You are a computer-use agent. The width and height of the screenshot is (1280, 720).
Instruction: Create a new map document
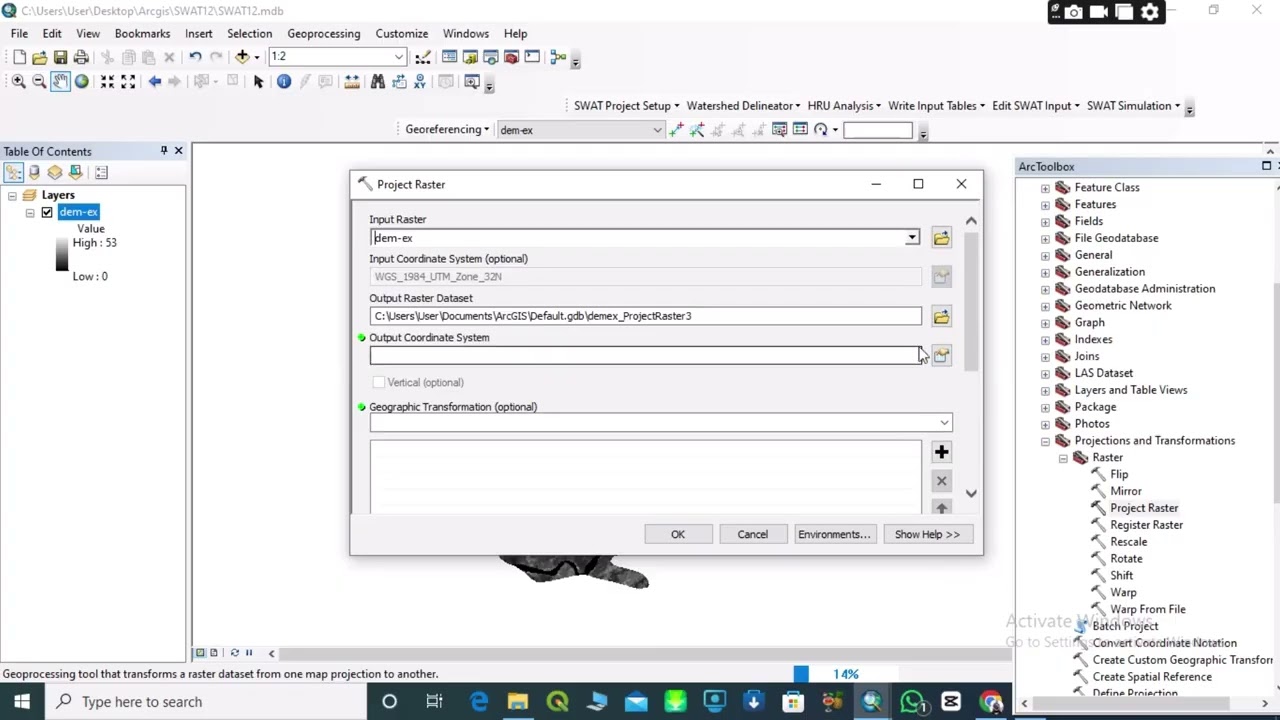pos(19,57)
